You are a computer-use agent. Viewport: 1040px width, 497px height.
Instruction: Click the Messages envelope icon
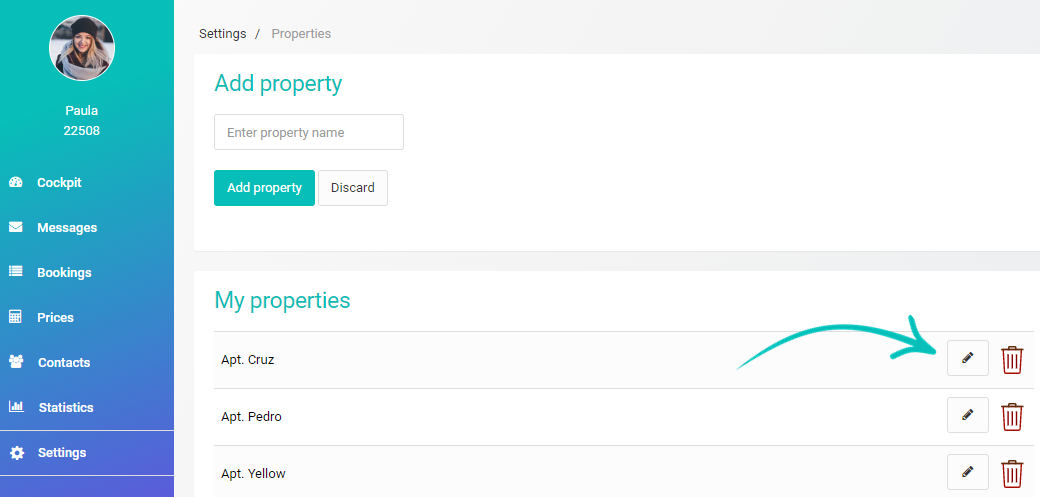tap(16, 227)
